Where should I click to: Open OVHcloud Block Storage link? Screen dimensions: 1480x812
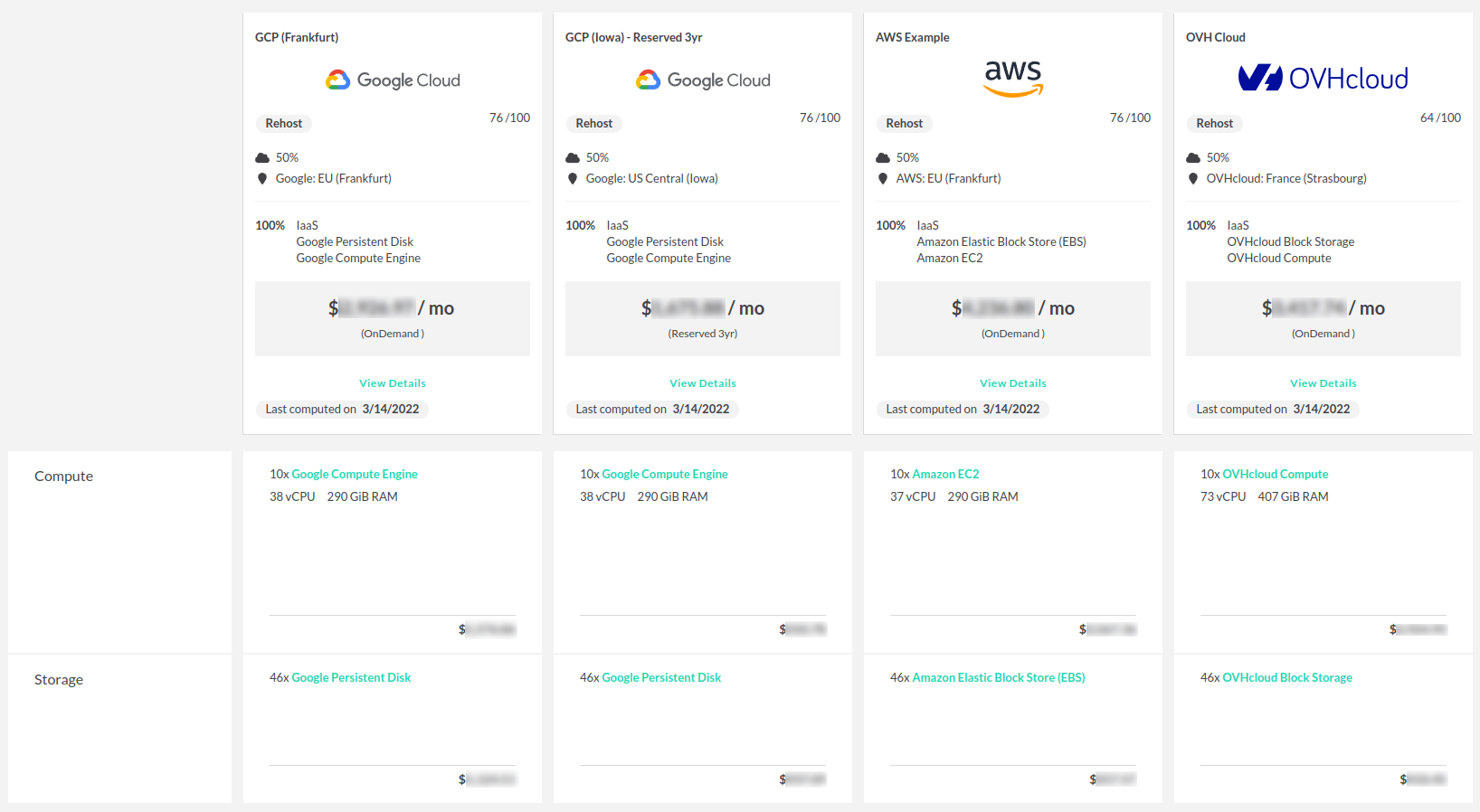click(x=1287, y=677)
